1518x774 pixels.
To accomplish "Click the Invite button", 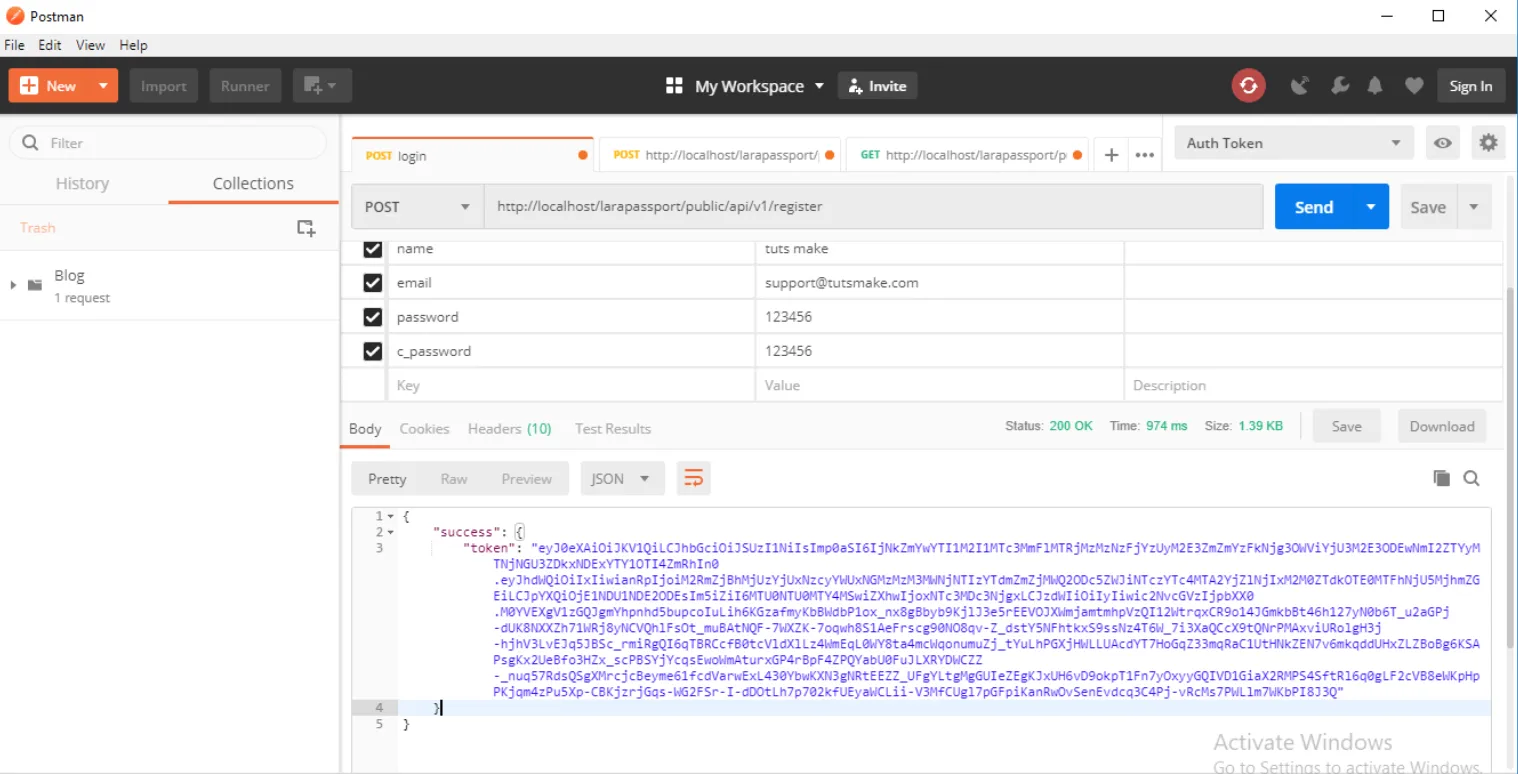I will pos(877,86).
